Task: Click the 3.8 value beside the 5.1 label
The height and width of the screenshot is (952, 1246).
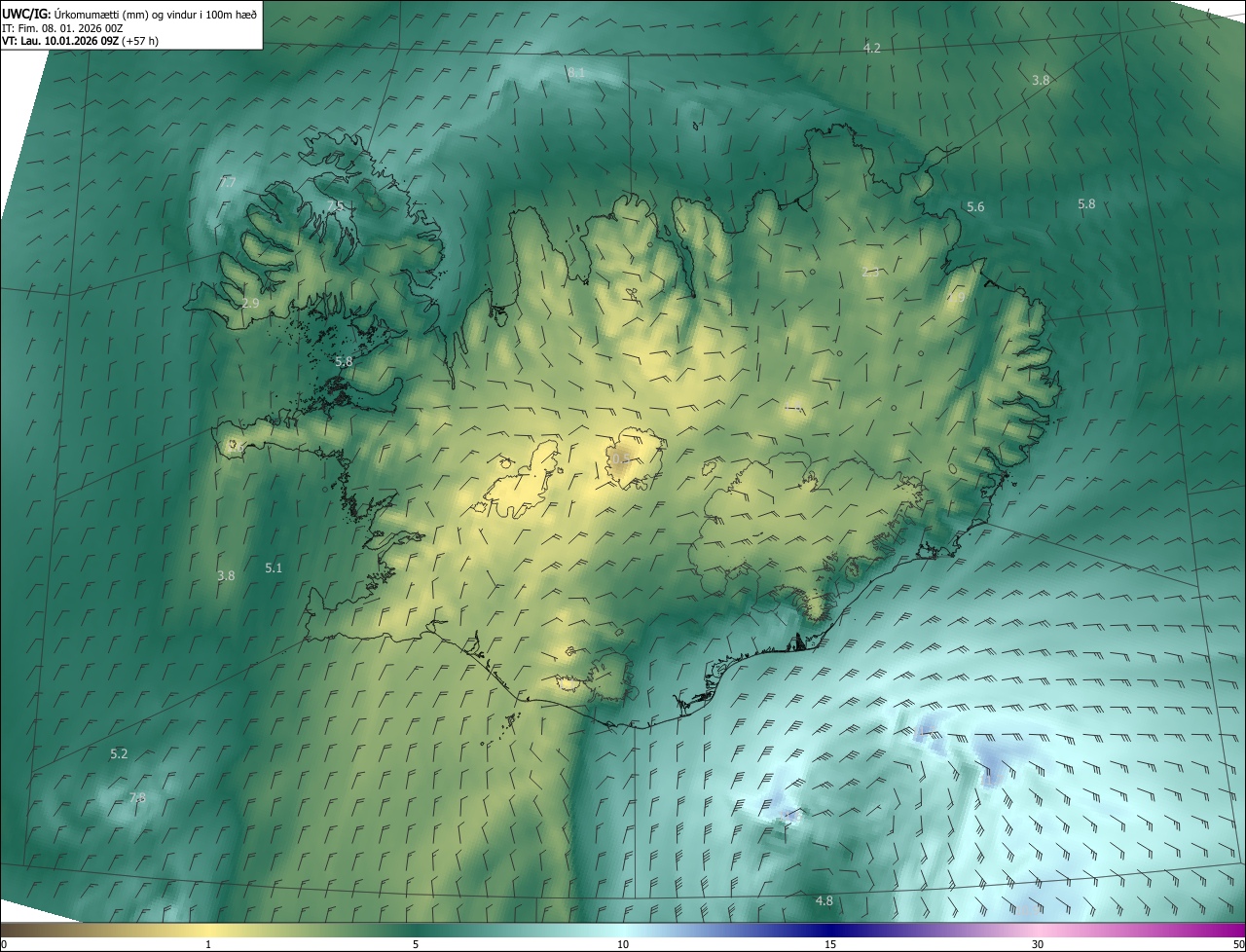Action: click(226, 575)
